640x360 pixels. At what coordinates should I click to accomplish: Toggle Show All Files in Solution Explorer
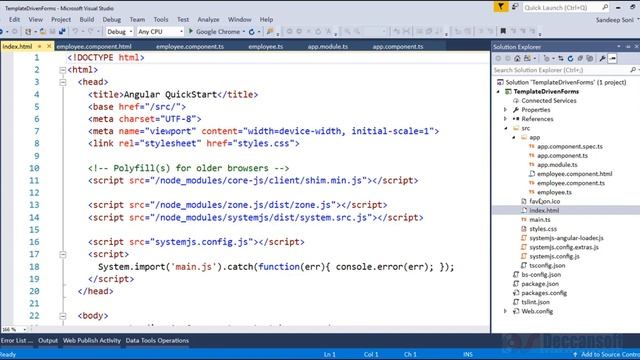pos(590,58)
